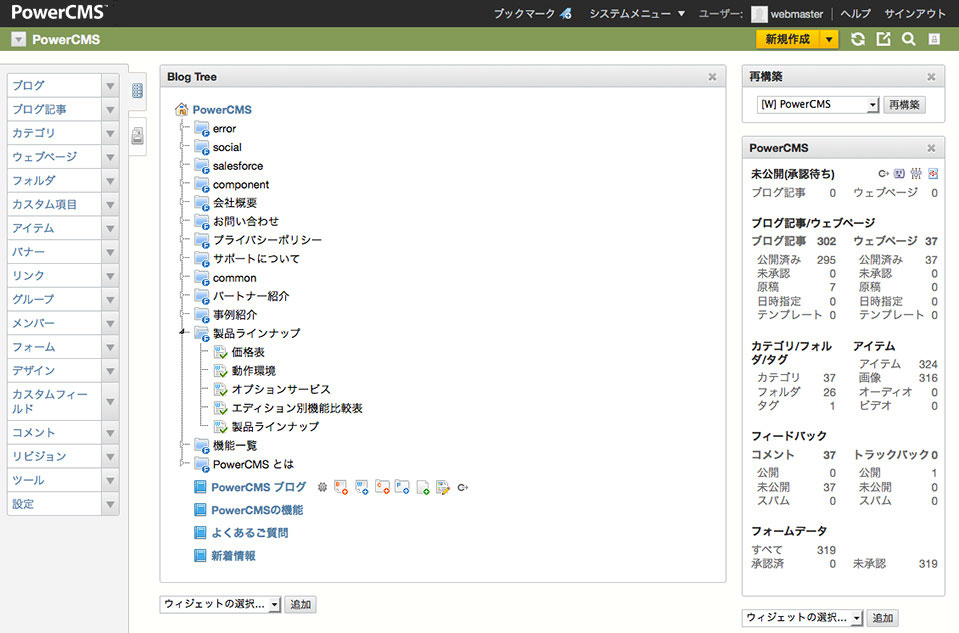Create new blog entry icon in PowerCMS ブログ row
Screen dimensions: 959x633
click(341, 487)
